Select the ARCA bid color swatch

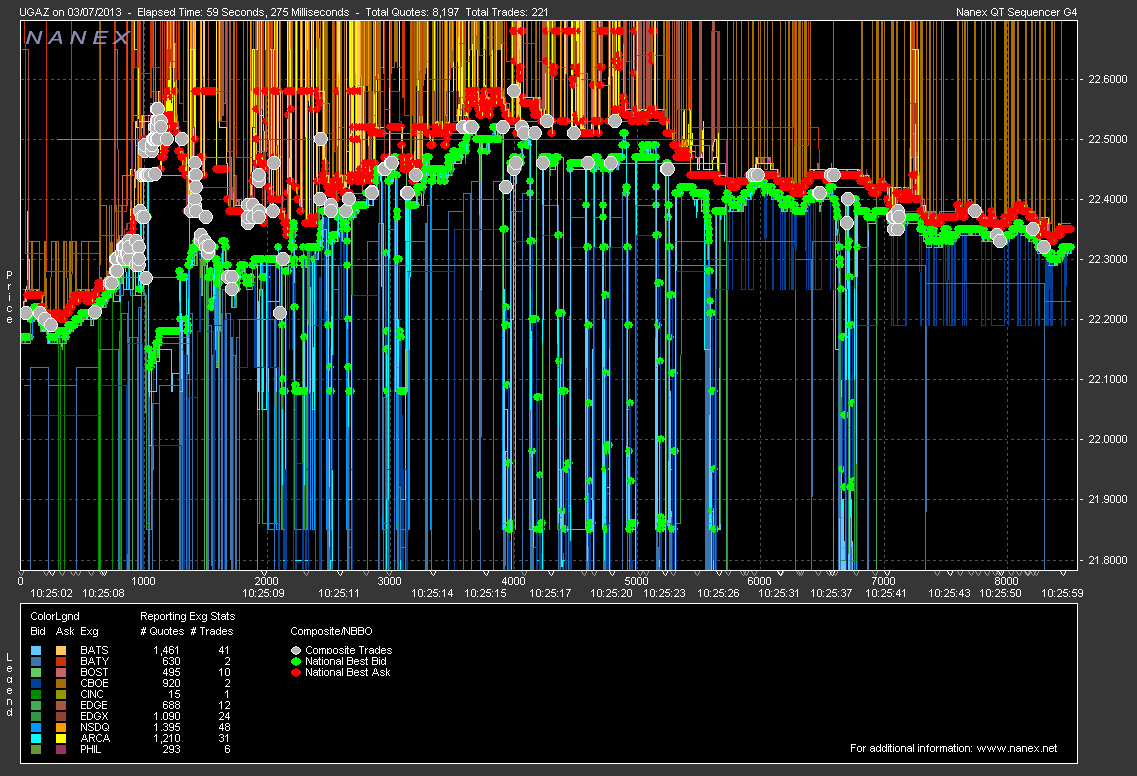pyautogui.click(x=37, y=738)
